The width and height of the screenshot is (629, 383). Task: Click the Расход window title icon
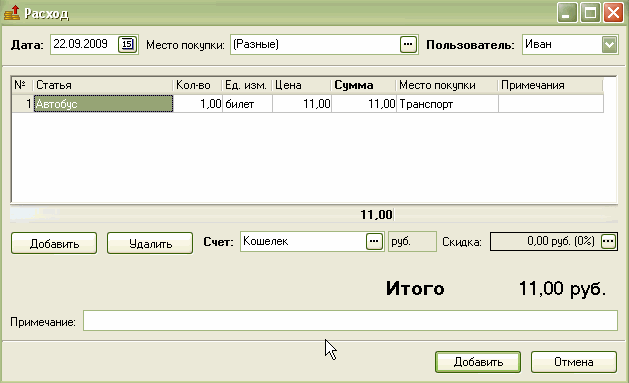point(12,13)
